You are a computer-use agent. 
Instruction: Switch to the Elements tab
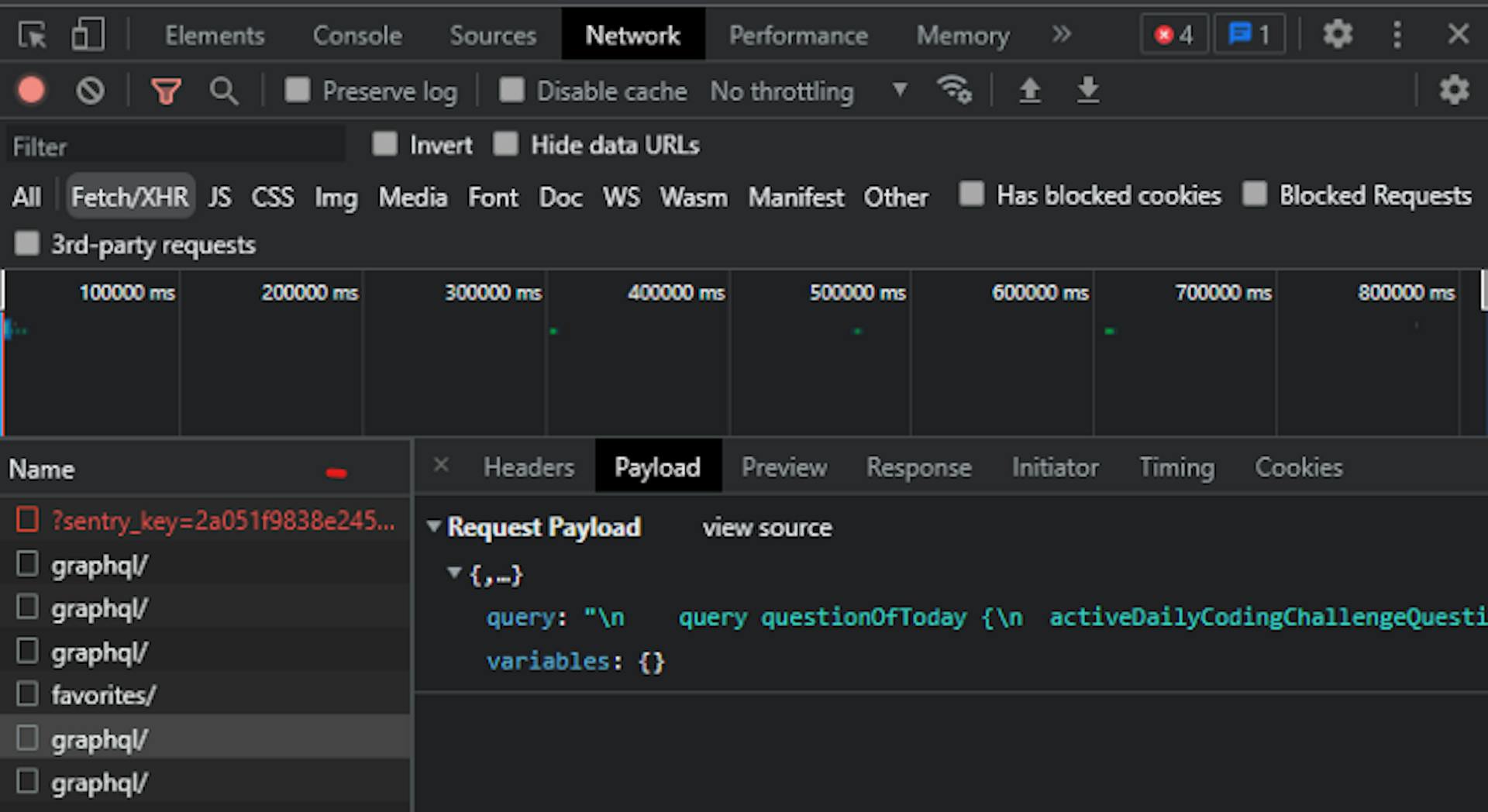215,36
